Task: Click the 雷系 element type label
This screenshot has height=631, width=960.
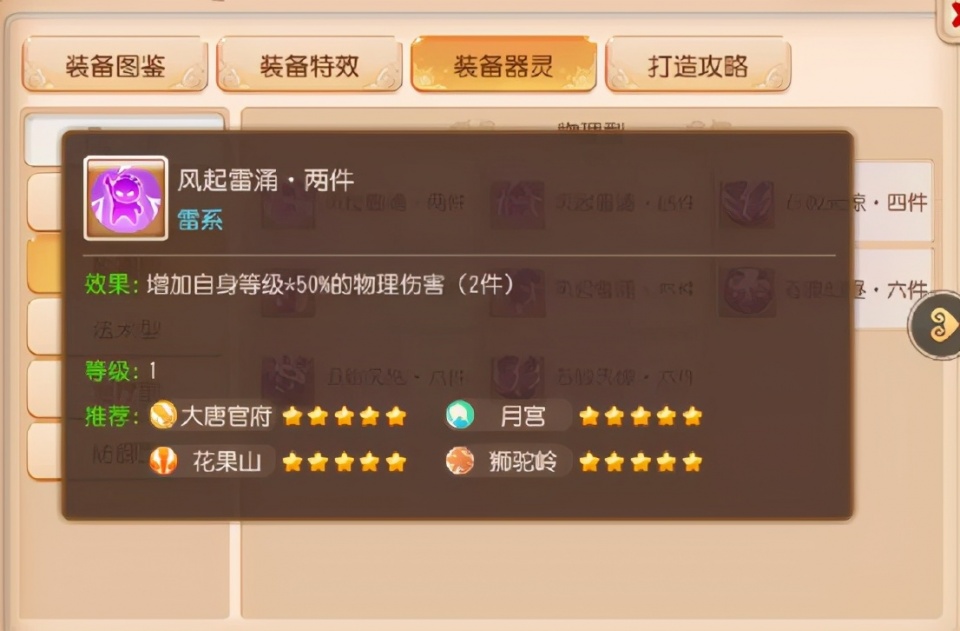Action: (x=200, y=220)
